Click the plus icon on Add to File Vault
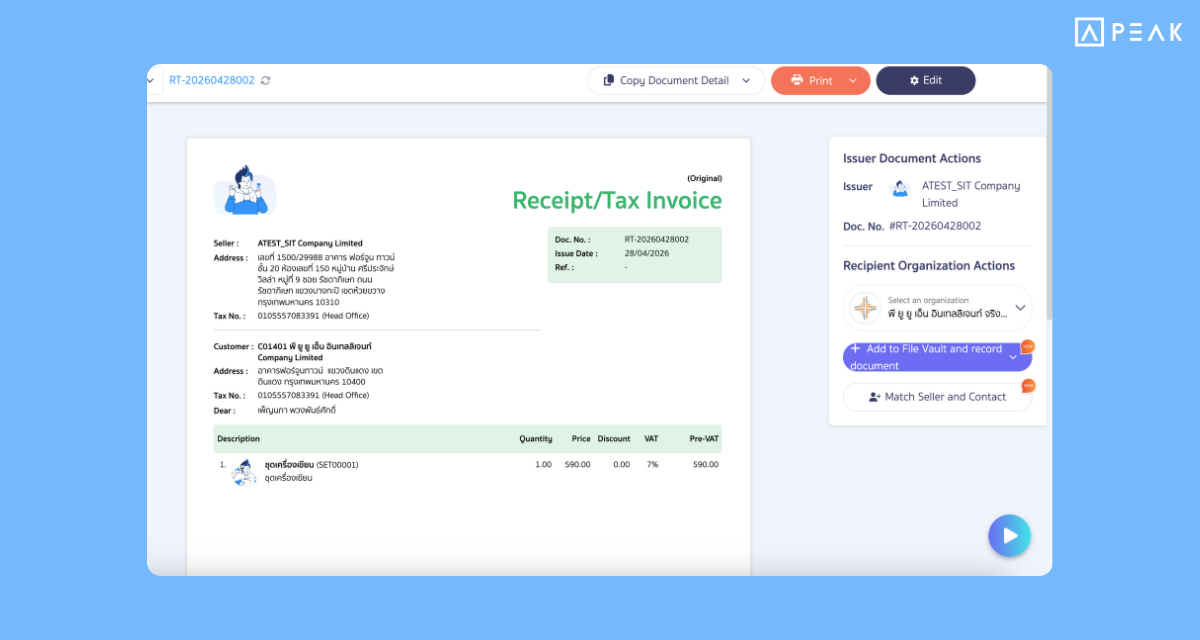 [x=854, y=349]
